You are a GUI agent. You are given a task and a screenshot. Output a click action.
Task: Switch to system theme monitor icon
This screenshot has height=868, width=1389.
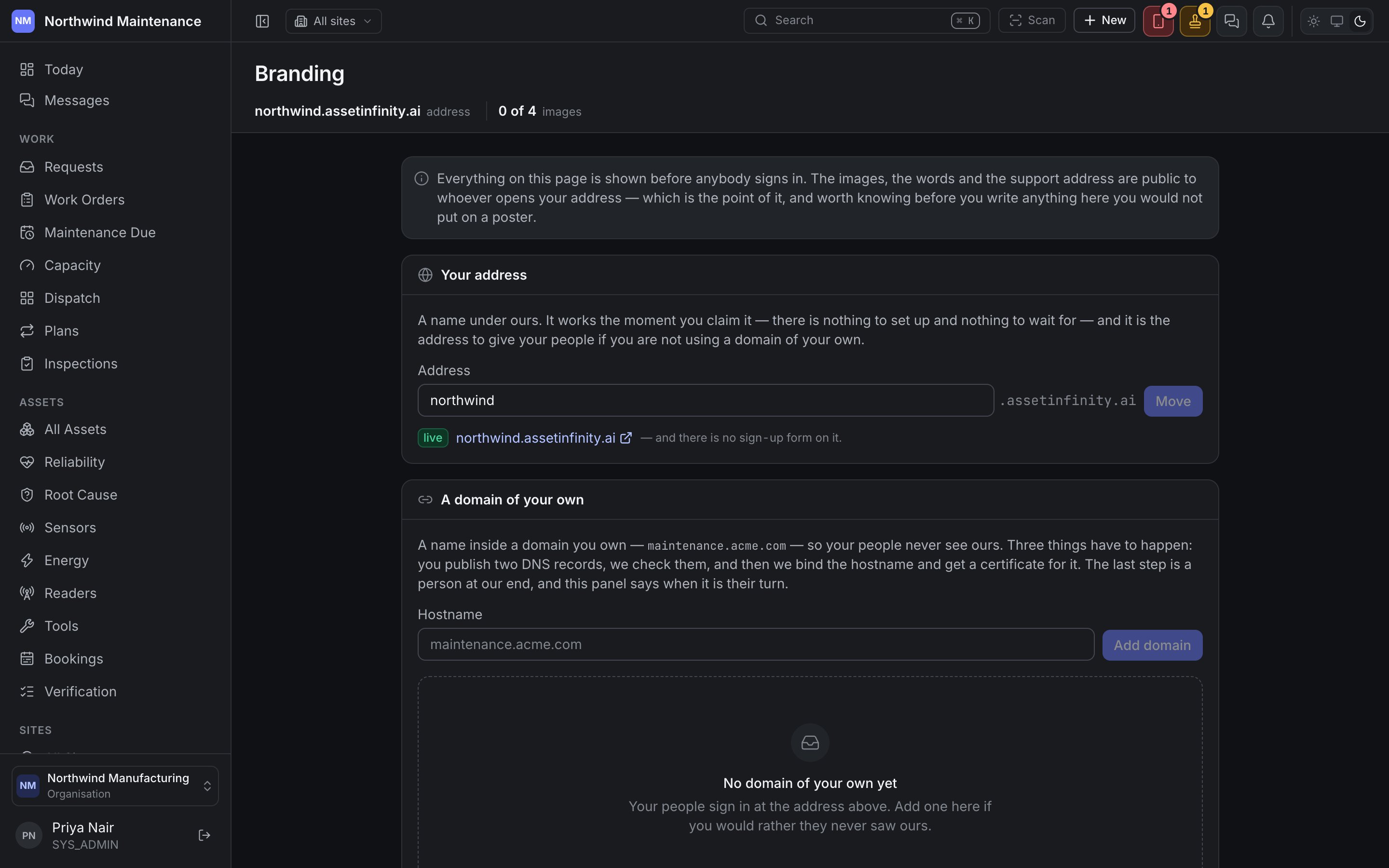point(1337,21)
